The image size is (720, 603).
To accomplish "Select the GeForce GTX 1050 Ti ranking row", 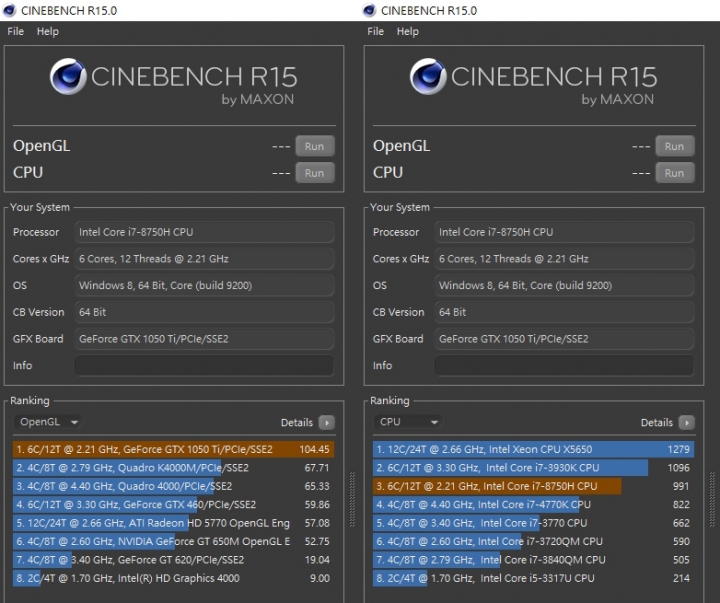I will click(x=174, y=449).
